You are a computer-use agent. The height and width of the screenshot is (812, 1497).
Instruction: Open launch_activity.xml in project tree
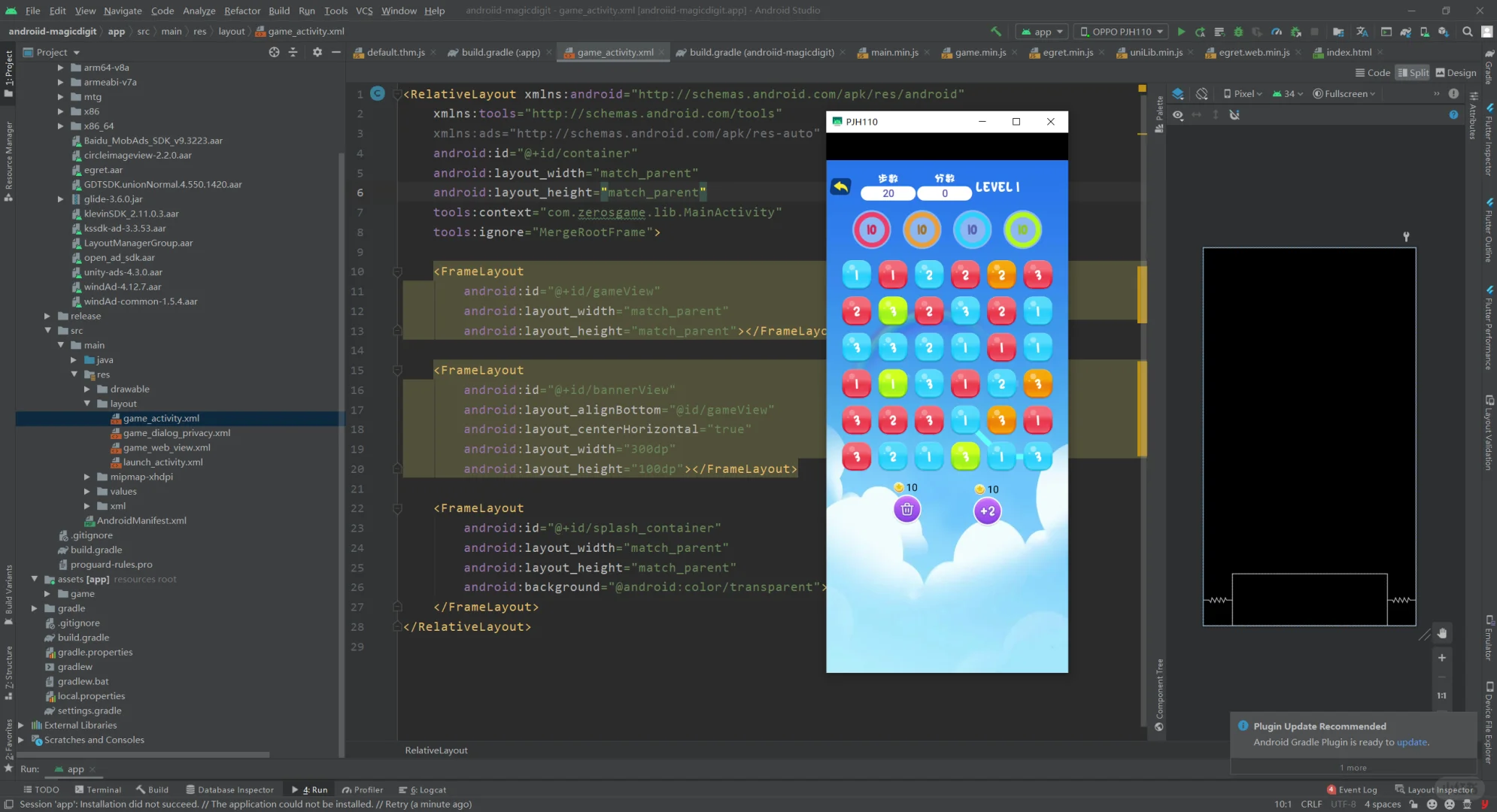click(x=162, y=462)
